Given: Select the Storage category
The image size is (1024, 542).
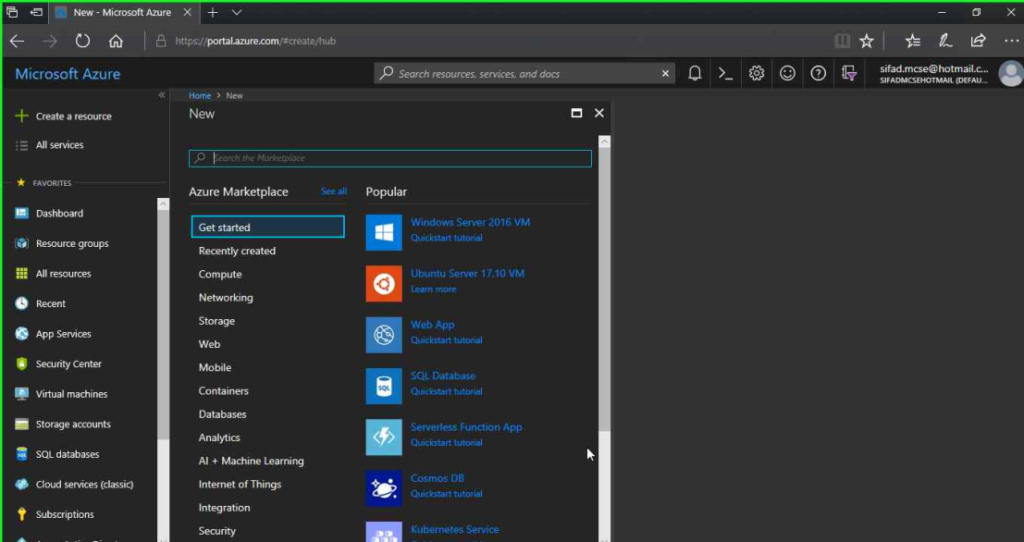Looking at the screenshot, I should tap(217, 321).
